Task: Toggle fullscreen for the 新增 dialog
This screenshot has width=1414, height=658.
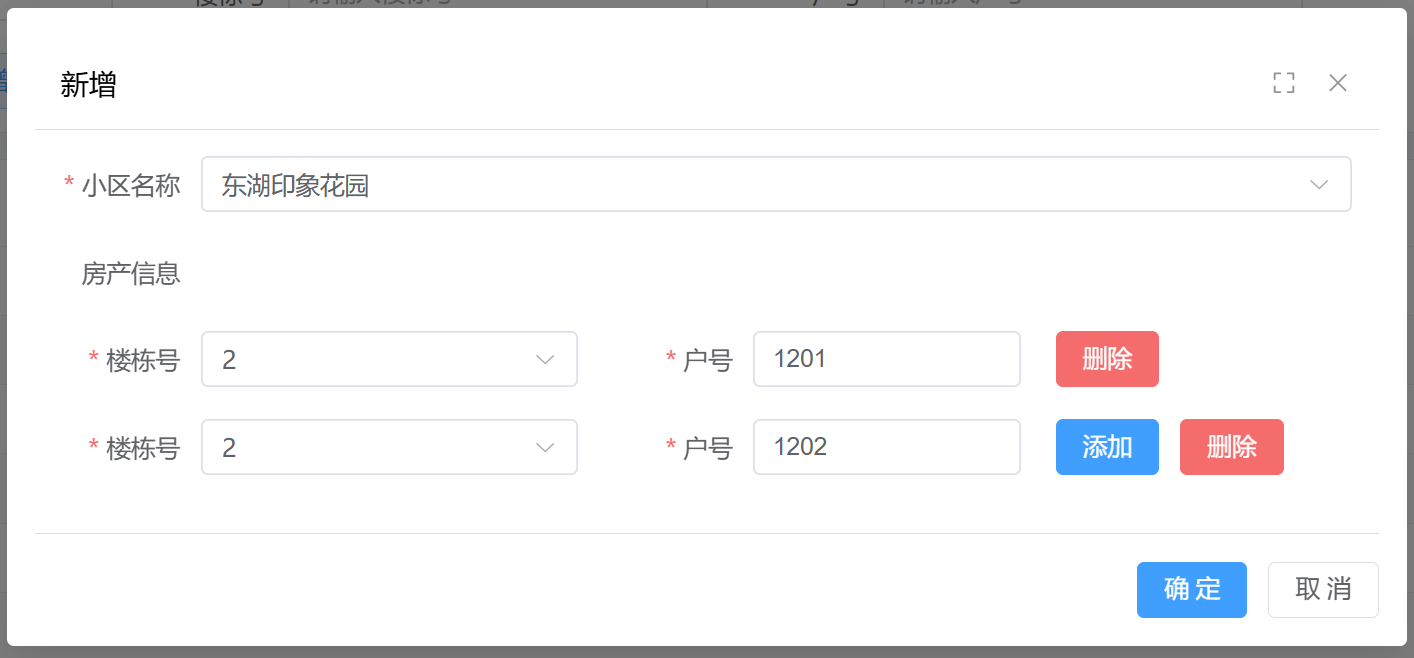Action: [x=1284, y=83]
